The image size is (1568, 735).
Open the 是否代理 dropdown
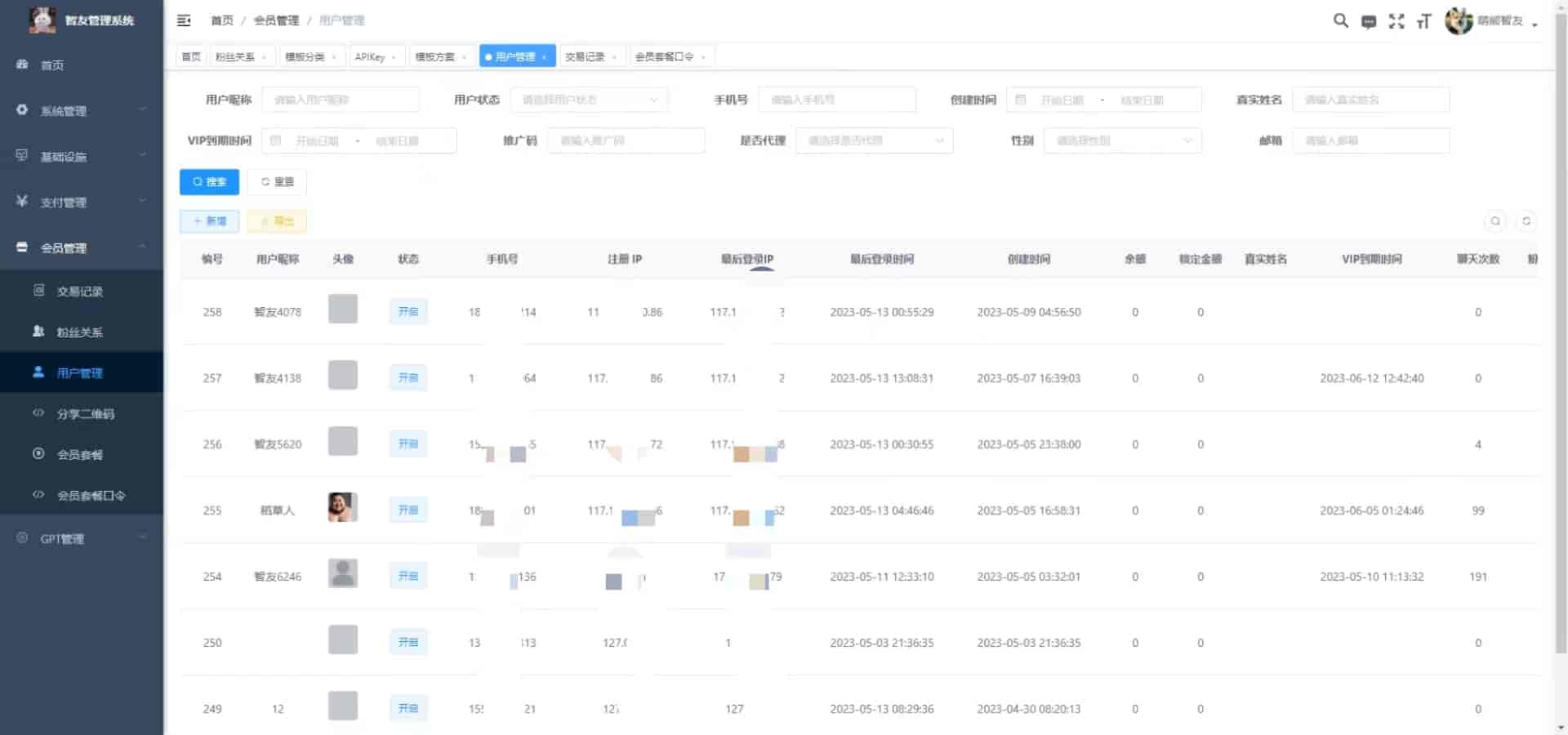[873, 140]
